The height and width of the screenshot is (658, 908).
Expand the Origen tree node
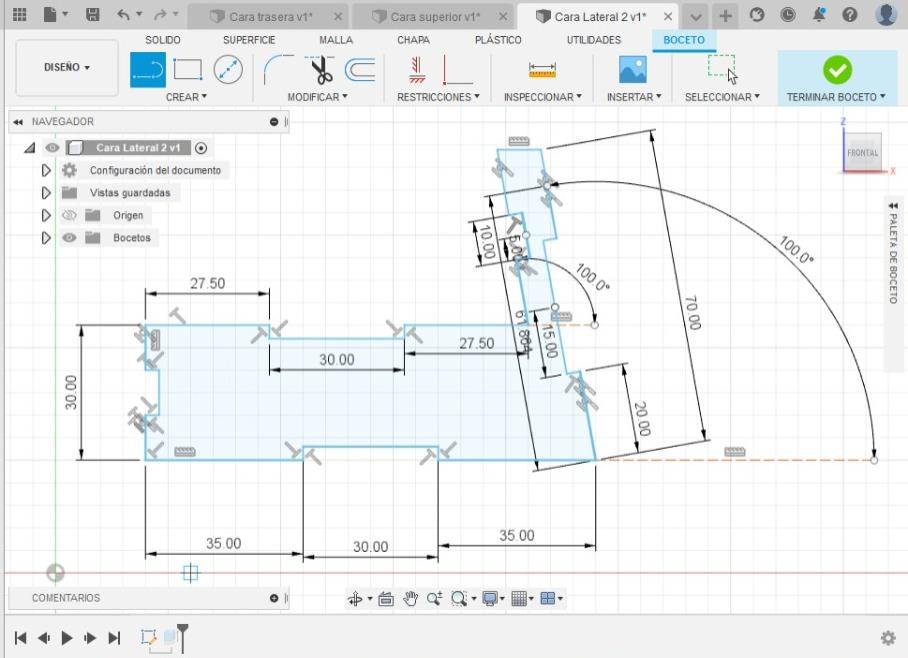point(46,215)
